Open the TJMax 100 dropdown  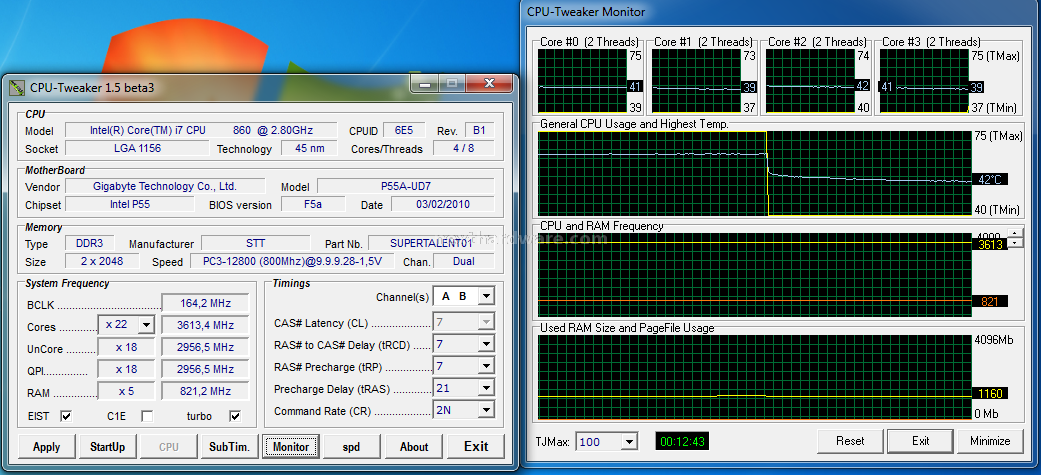point(628,441)
